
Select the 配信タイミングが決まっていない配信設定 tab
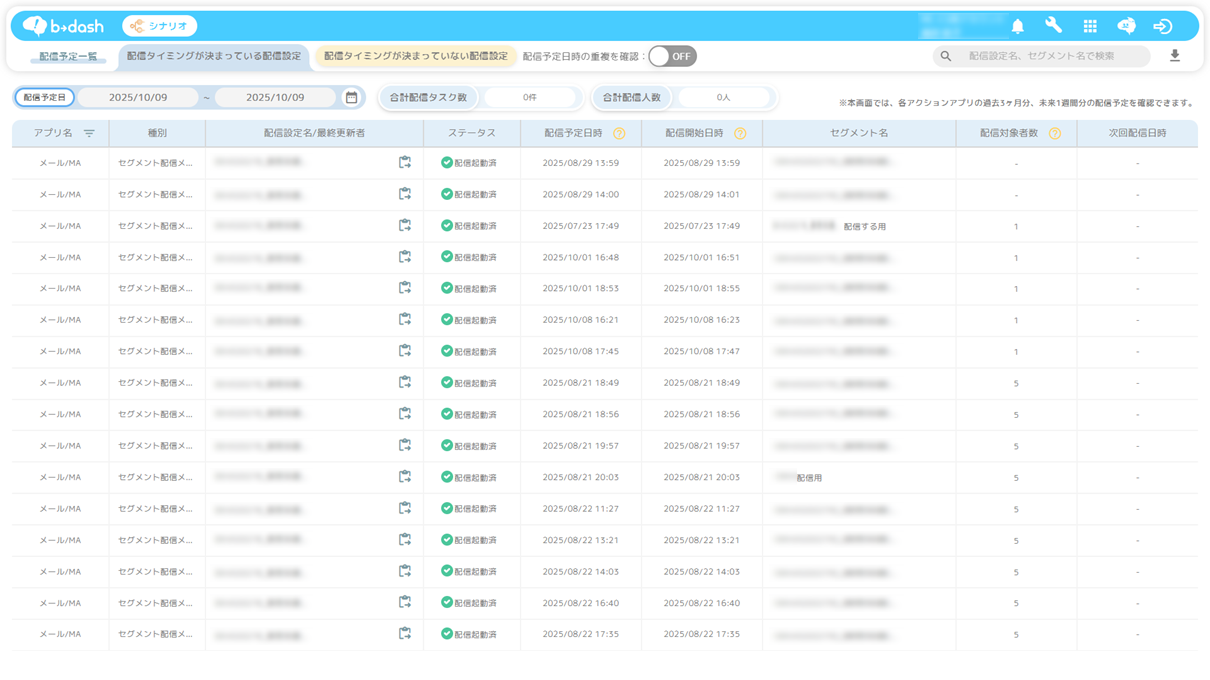pos(415,57)
